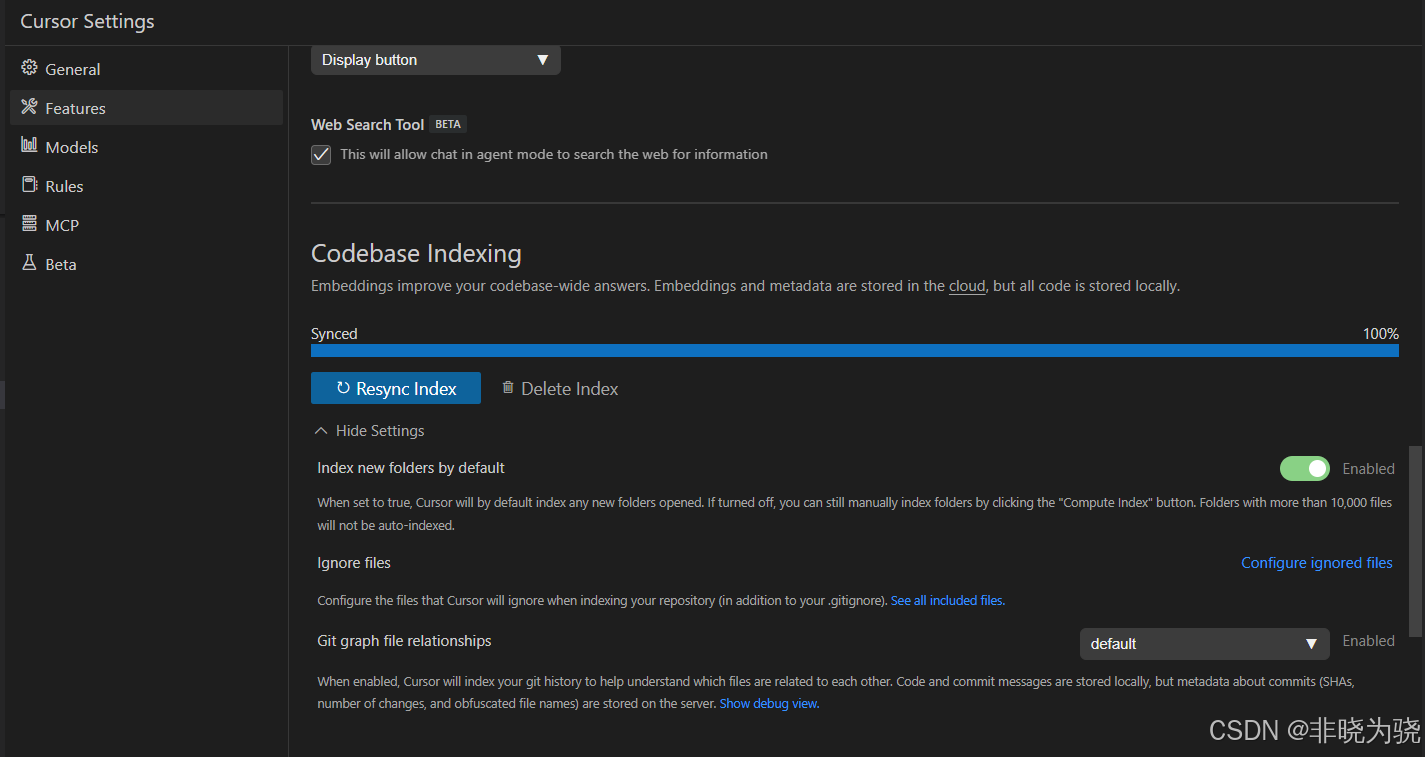Click the 100% progress label
The width and height of the screenshot is (1425, 757).
click(1381, 334)
